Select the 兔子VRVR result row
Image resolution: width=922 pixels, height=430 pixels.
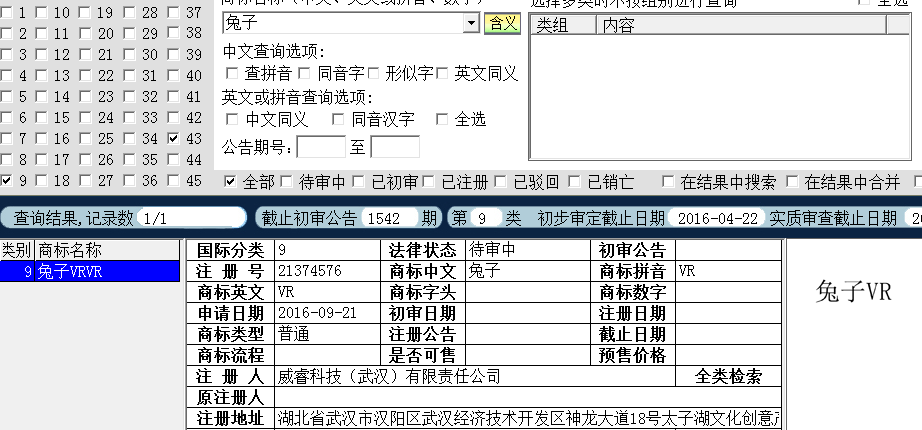[90, 271]
